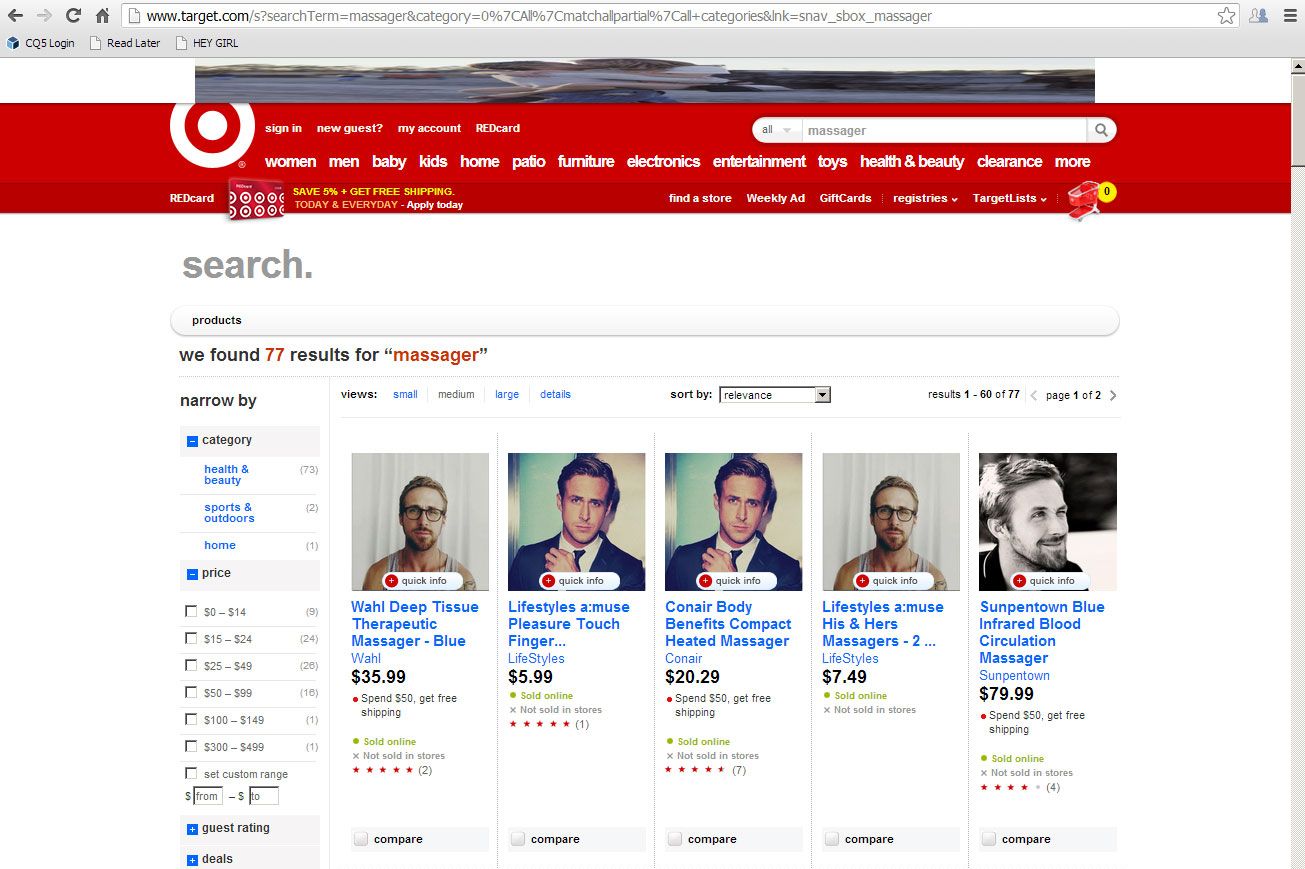Viewport: 1305px width, 869px height.
Task: Click Chrome home button
Action: [102, 15]
